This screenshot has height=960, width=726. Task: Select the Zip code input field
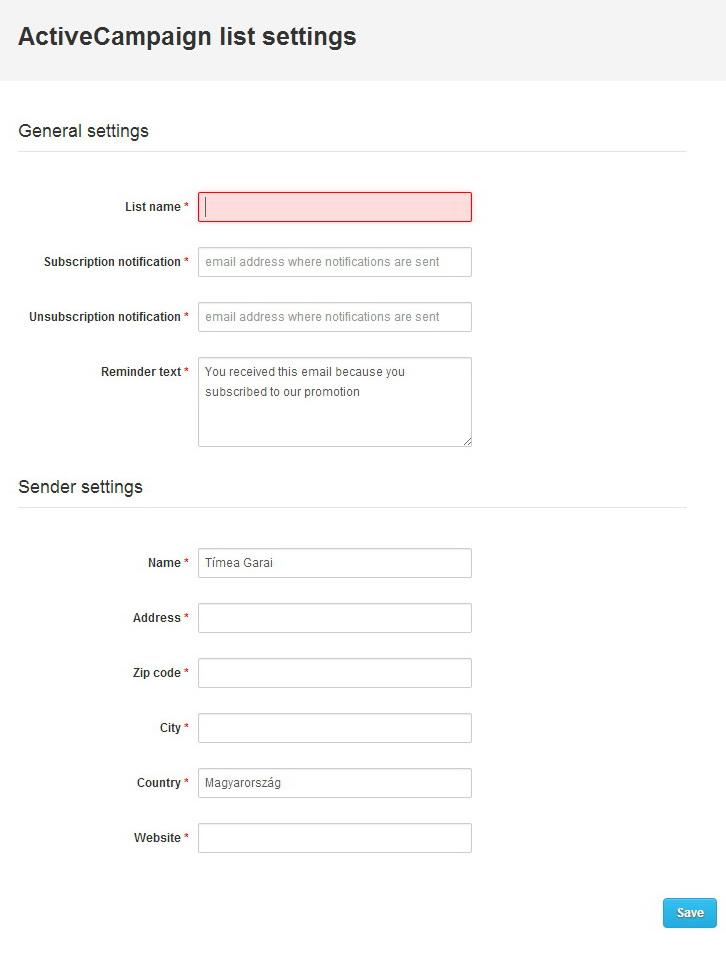335,673
